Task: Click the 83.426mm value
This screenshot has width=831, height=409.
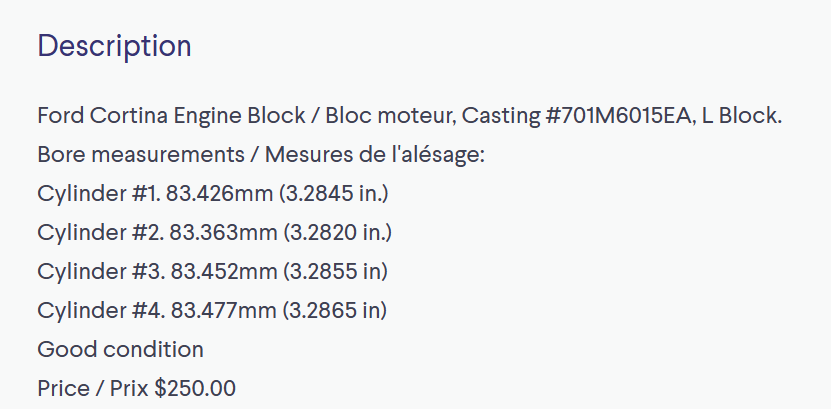Action: click(219, 194)
